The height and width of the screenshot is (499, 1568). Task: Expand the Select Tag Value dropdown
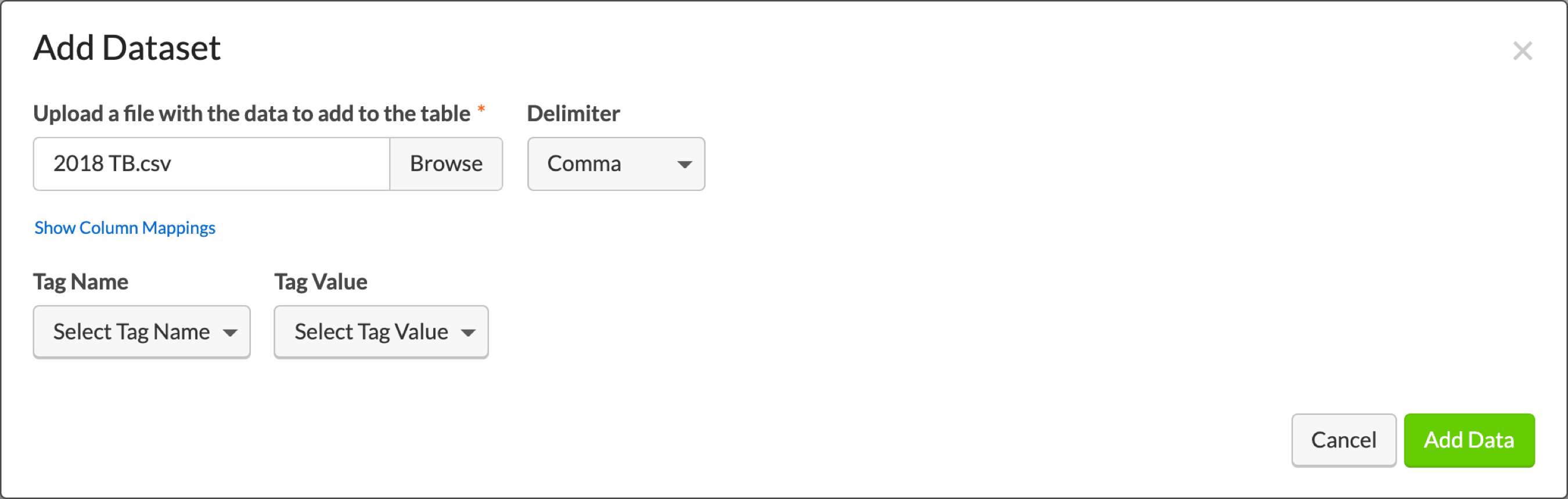pyautogui.click(x=380, y=331)
